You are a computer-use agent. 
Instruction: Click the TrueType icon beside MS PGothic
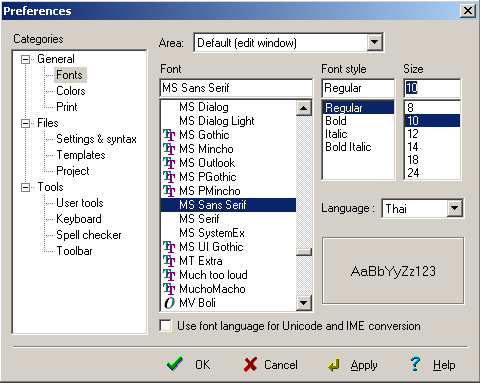tap(169, 177)
